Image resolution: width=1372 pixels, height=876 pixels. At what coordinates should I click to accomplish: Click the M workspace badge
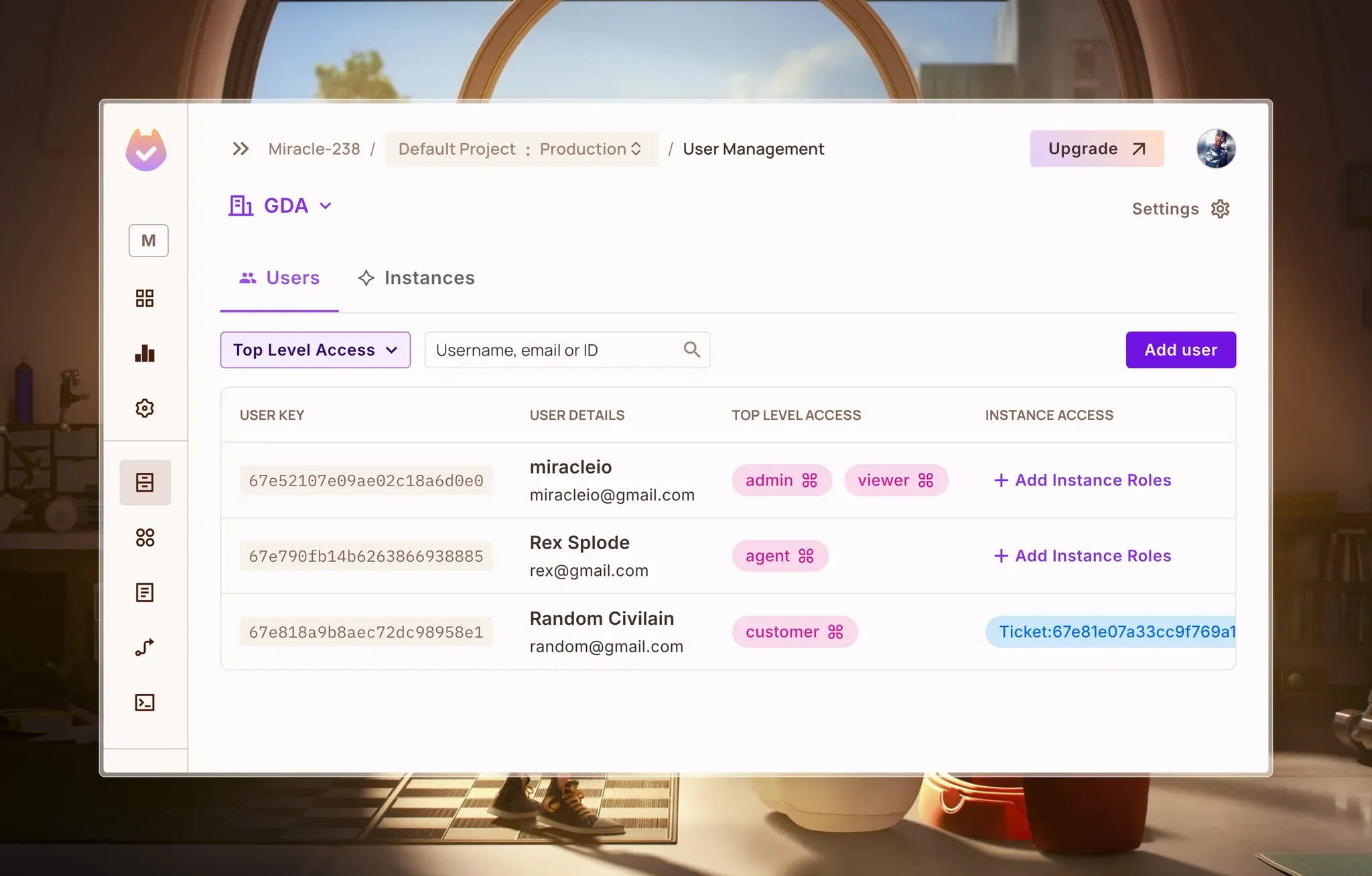[148, 240]
